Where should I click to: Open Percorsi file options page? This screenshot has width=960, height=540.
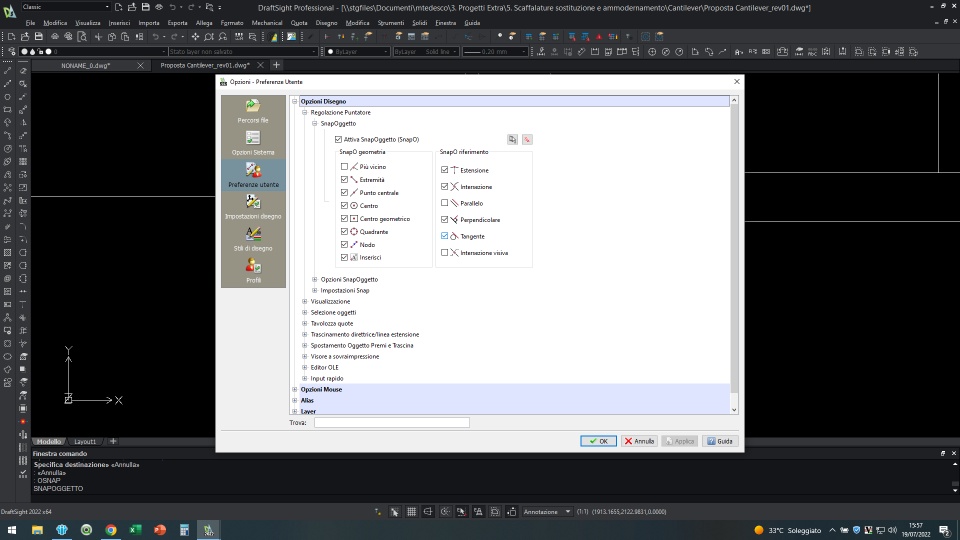coord(253,111)
